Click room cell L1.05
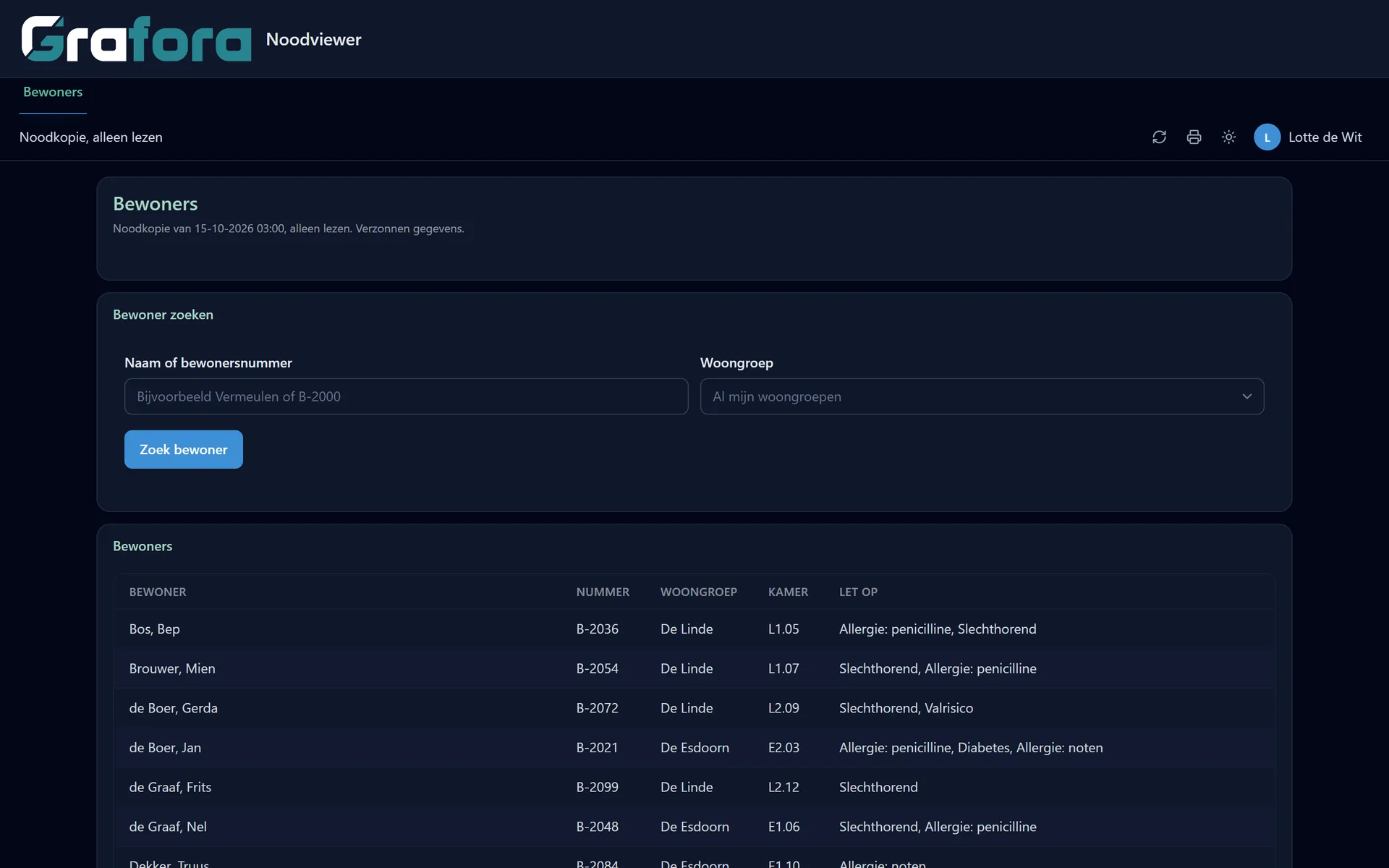1389x868 pixels. click(783, 629)
